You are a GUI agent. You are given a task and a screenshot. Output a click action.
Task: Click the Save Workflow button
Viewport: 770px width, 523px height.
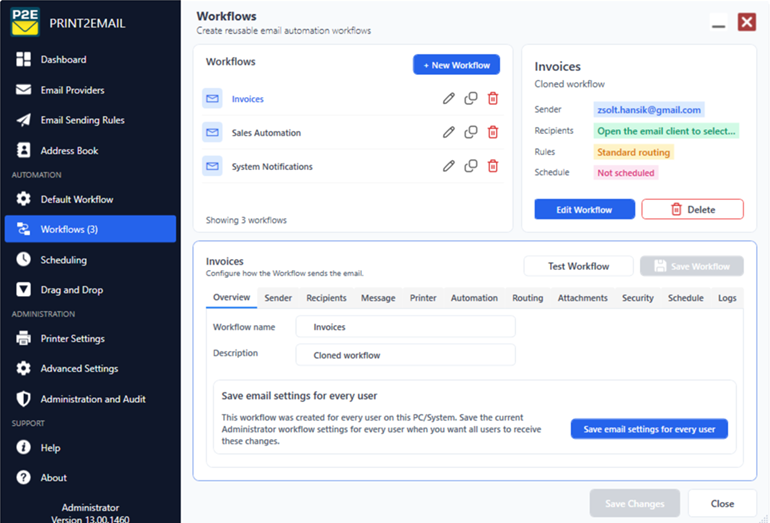tap(691, 266)
